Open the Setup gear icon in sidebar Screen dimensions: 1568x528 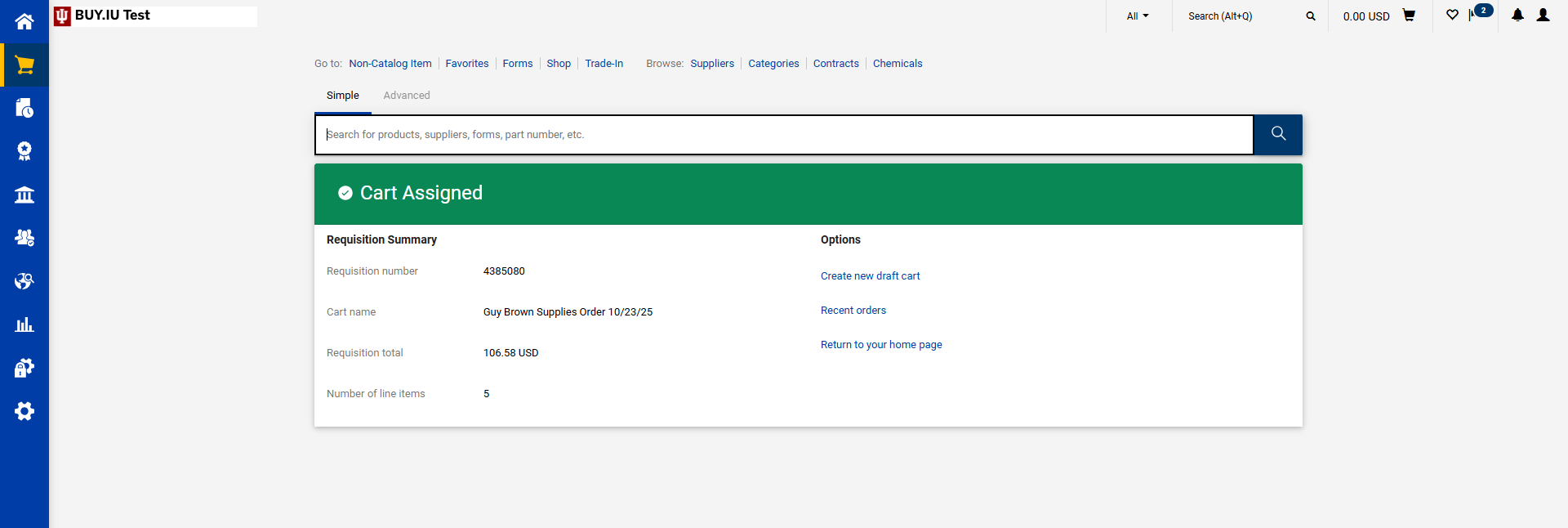pyautogui.click(x=24, y=411)
